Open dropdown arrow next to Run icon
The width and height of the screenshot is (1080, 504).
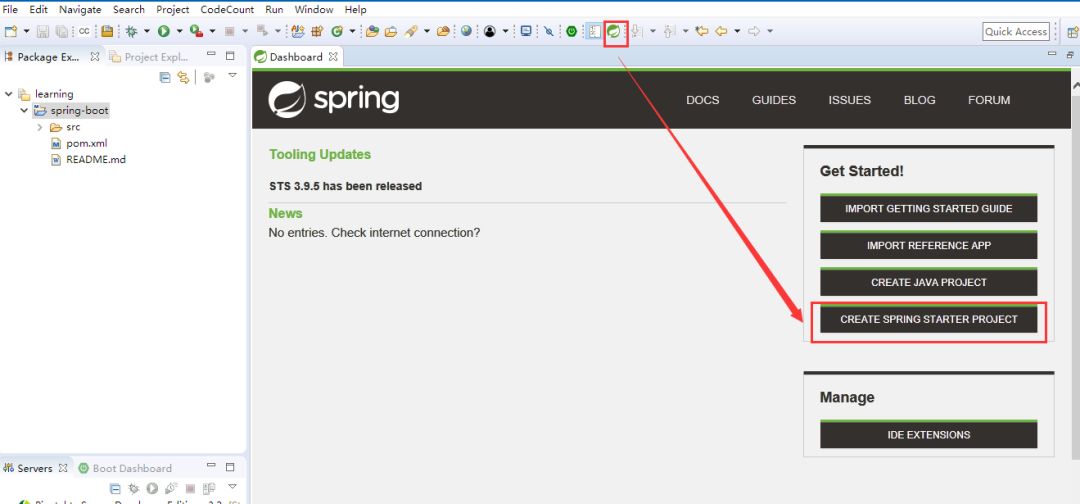[180, 32]
